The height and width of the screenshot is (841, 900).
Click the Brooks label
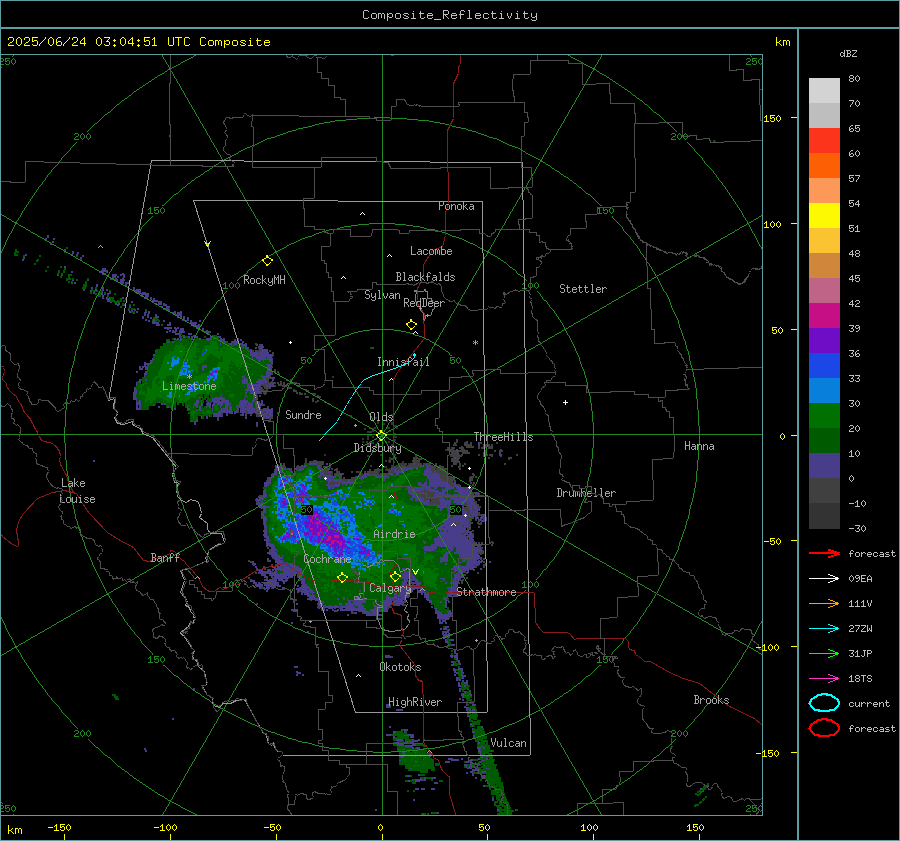[x=711, y=700]
